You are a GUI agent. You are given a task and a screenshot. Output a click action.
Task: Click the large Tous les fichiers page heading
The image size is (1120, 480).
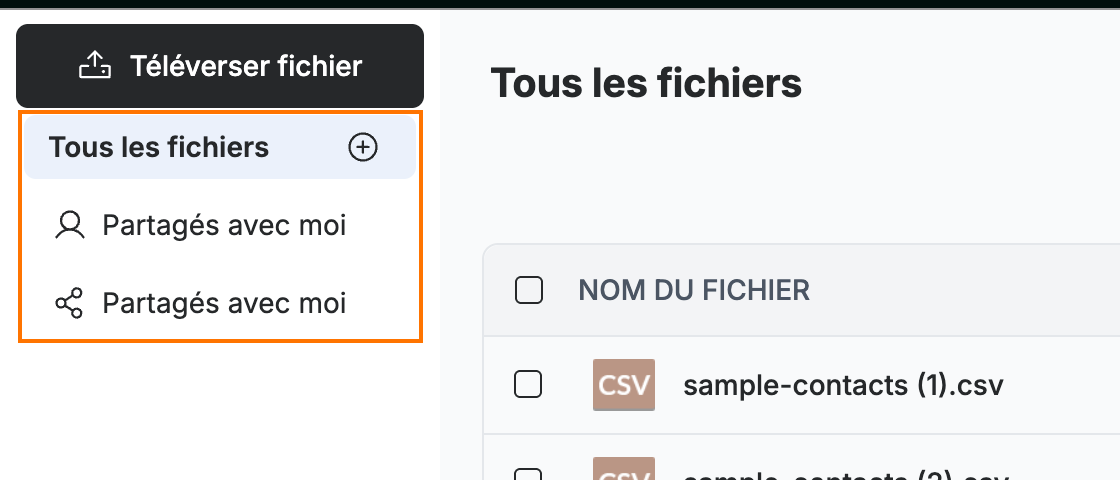click(646, 83)
